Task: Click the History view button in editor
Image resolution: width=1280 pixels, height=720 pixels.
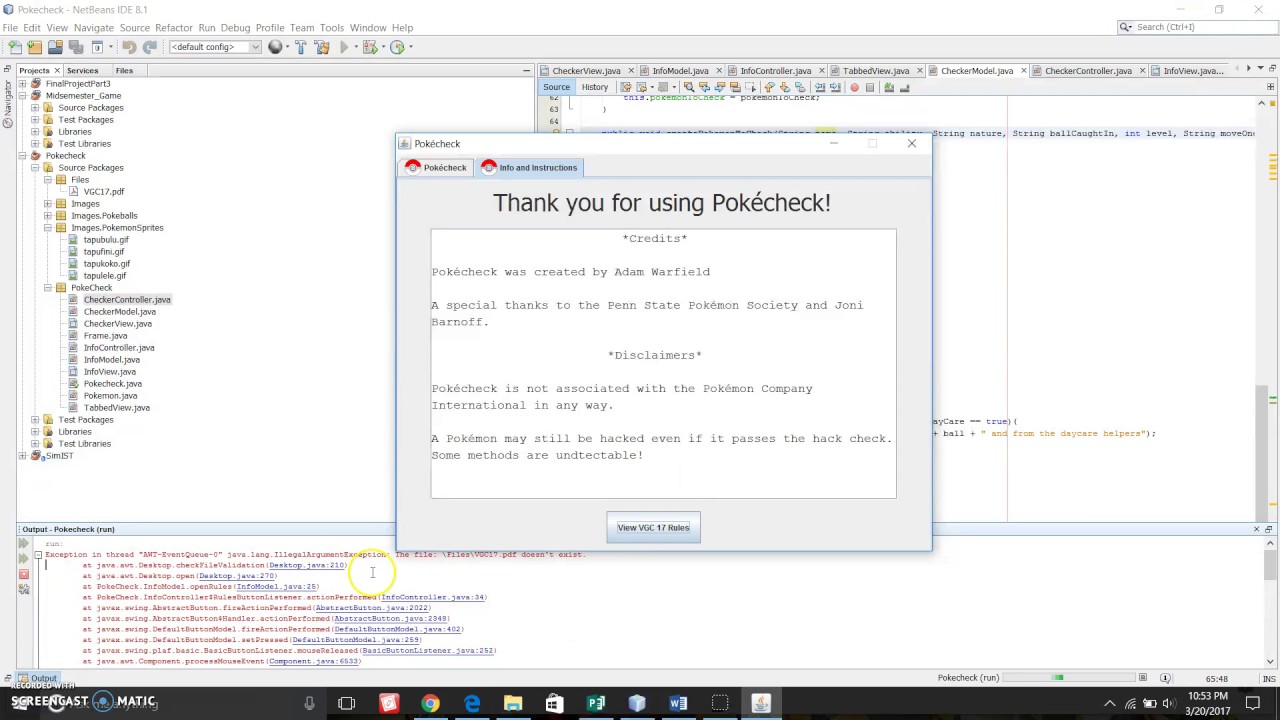Action: pos(594,88)
